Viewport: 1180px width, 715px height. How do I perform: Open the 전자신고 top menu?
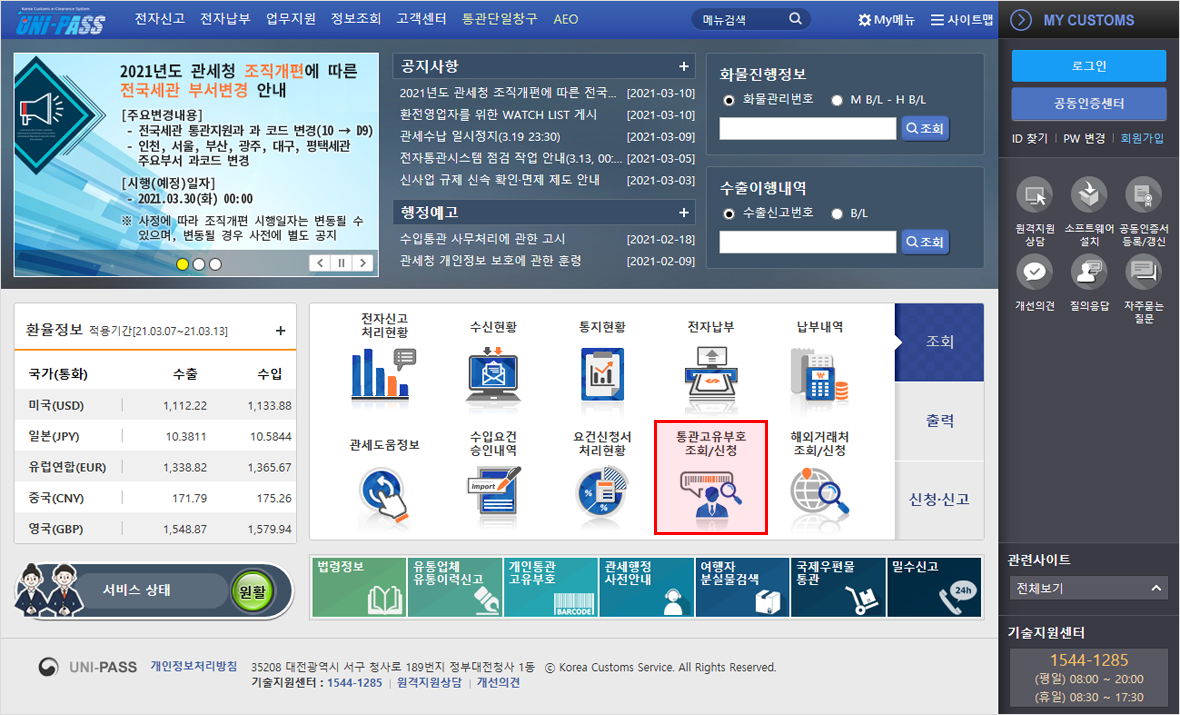pyautogui.click(x=160, y=19)
